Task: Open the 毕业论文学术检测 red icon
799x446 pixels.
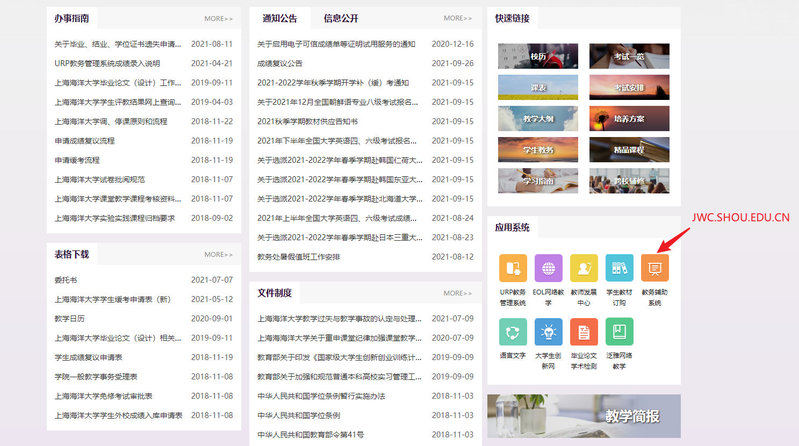Action: click(x=583, y=333)
